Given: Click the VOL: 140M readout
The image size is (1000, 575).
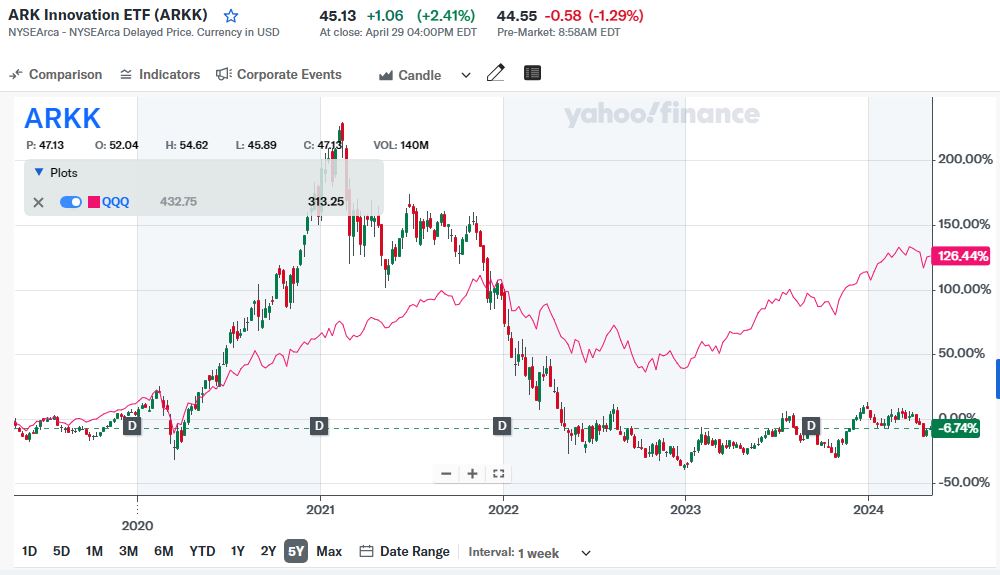Looking at the screenshot, I should tap(401, 145).
